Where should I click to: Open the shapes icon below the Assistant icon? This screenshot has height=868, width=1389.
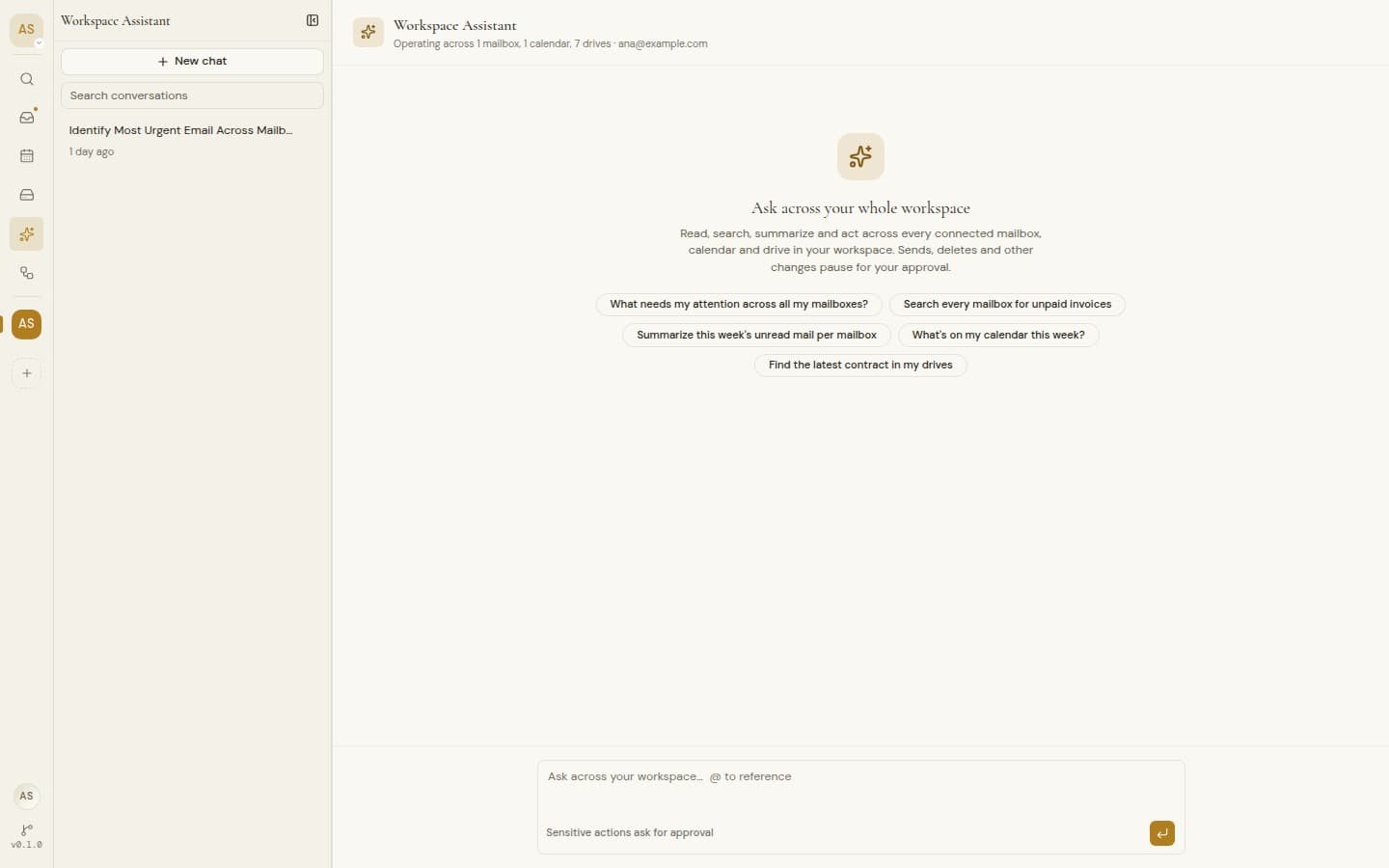pos(27,273)
